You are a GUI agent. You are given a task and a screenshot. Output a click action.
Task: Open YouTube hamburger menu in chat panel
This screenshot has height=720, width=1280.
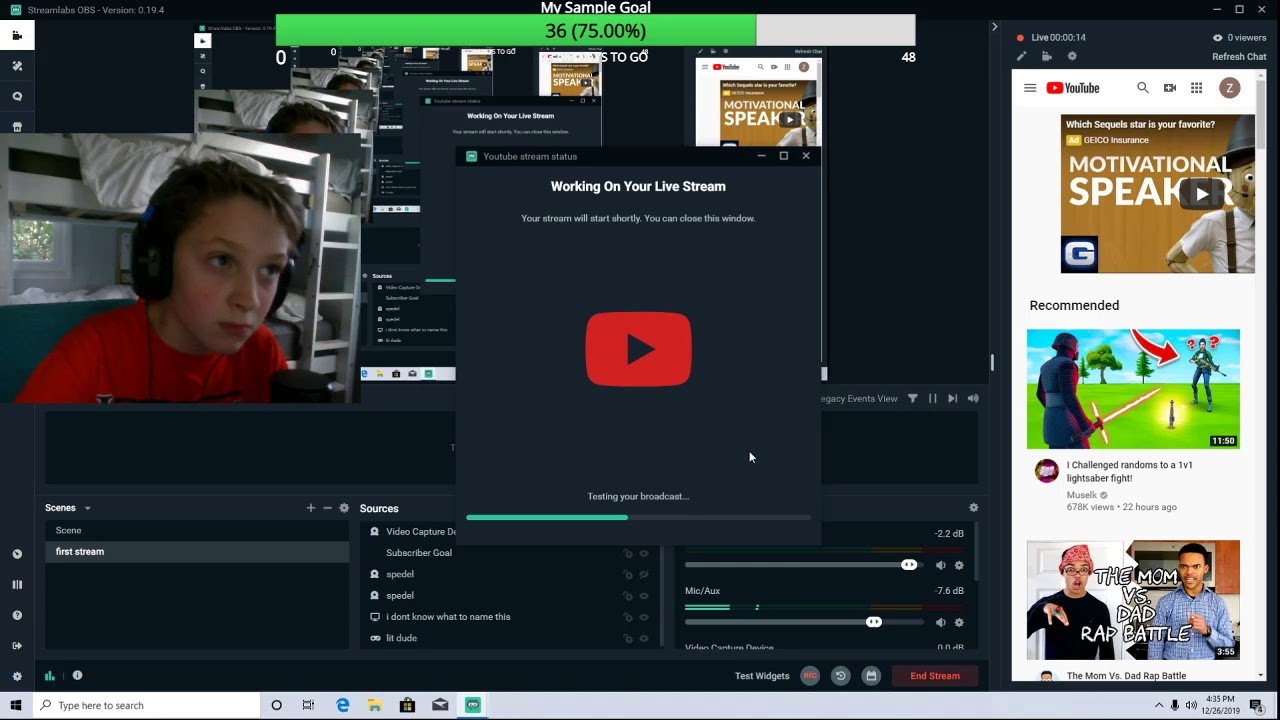pos(1030,88)
